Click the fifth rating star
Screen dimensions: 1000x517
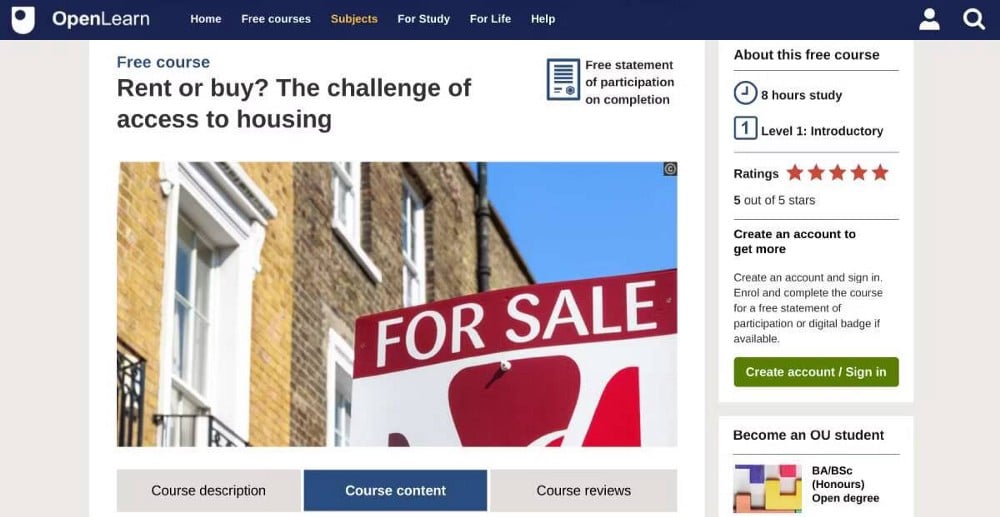coord(880,173)
